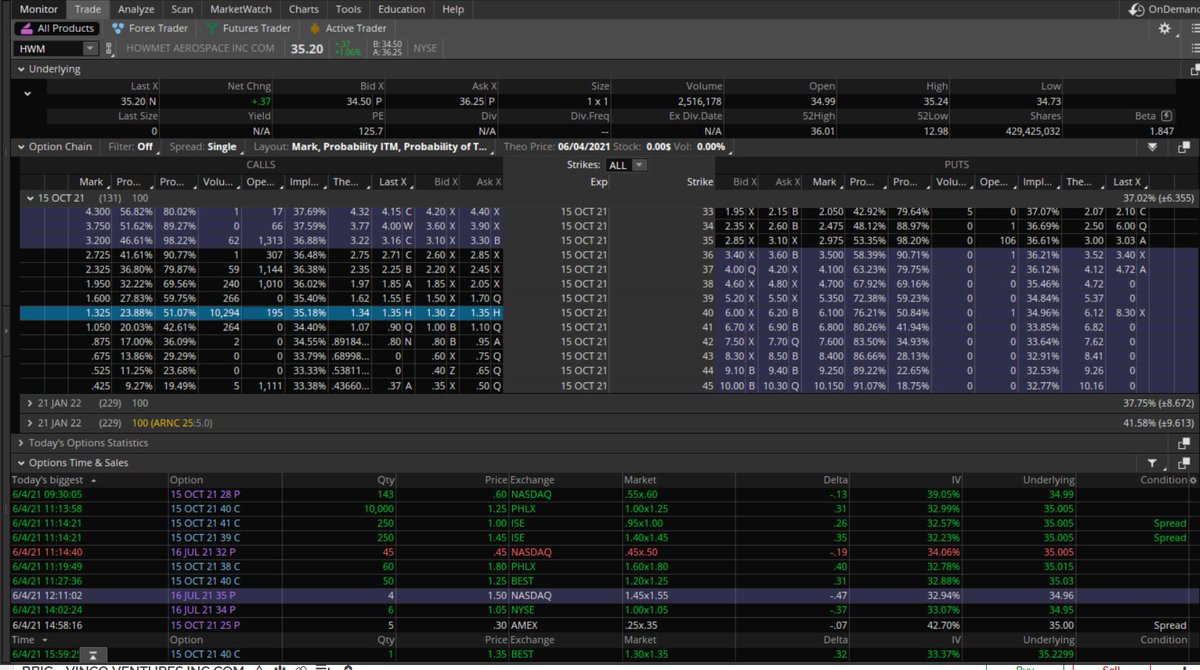The image size is (1200, 670).
Task: Collapse the Option Chain section
Action: 21,147
